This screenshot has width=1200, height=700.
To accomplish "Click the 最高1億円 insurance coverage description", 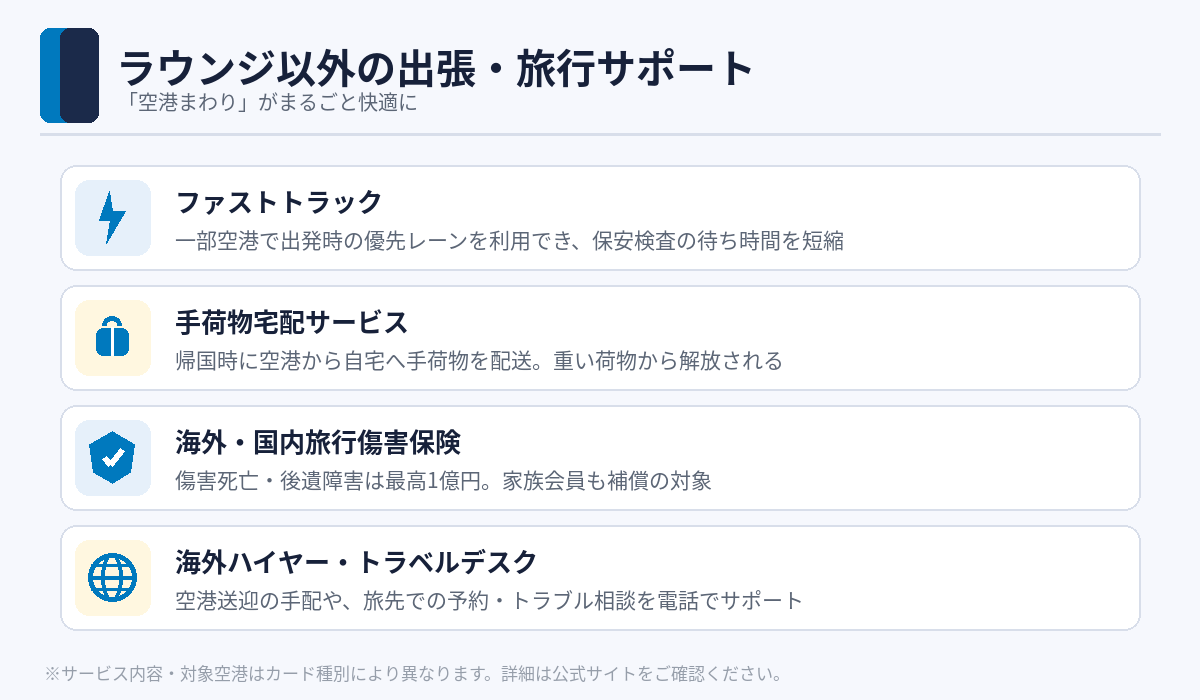I will point(443,481).
